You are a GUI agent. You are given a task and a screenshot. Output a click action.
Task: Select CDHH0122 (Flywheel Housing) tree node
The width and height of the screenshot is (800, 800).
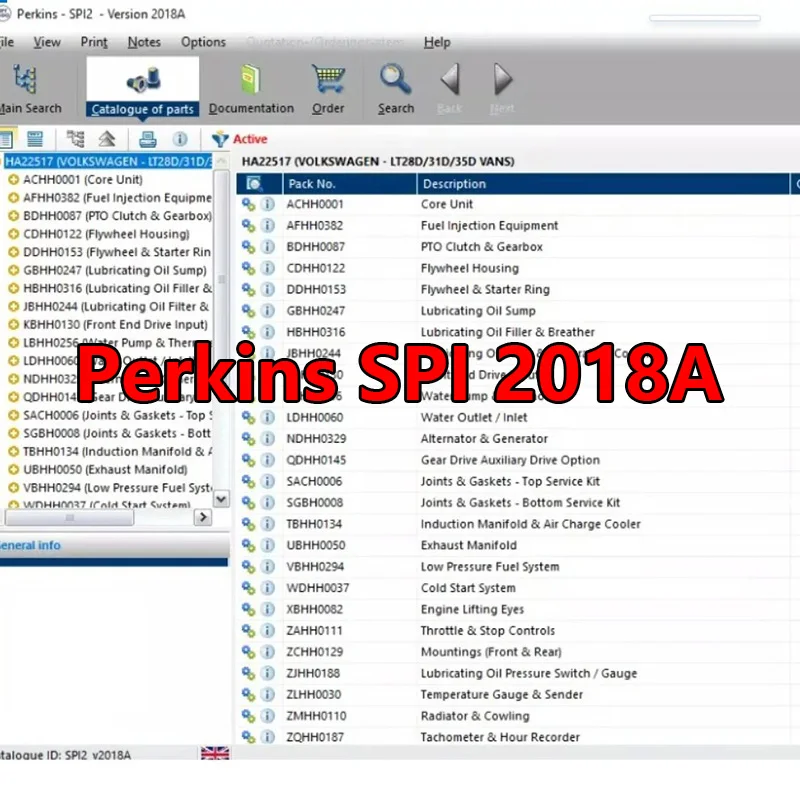(106, 234)
